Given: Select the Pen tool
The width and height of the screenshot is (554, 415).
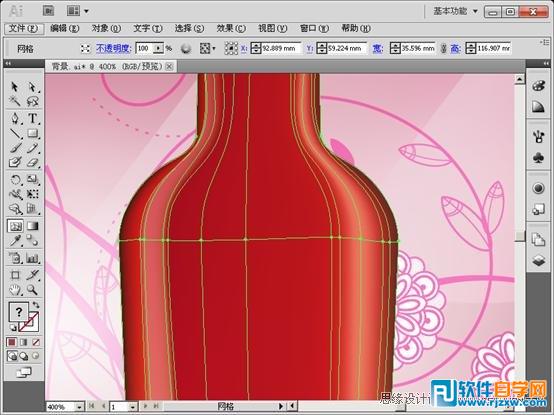Looking at the screenshot, I should [15, 118].
